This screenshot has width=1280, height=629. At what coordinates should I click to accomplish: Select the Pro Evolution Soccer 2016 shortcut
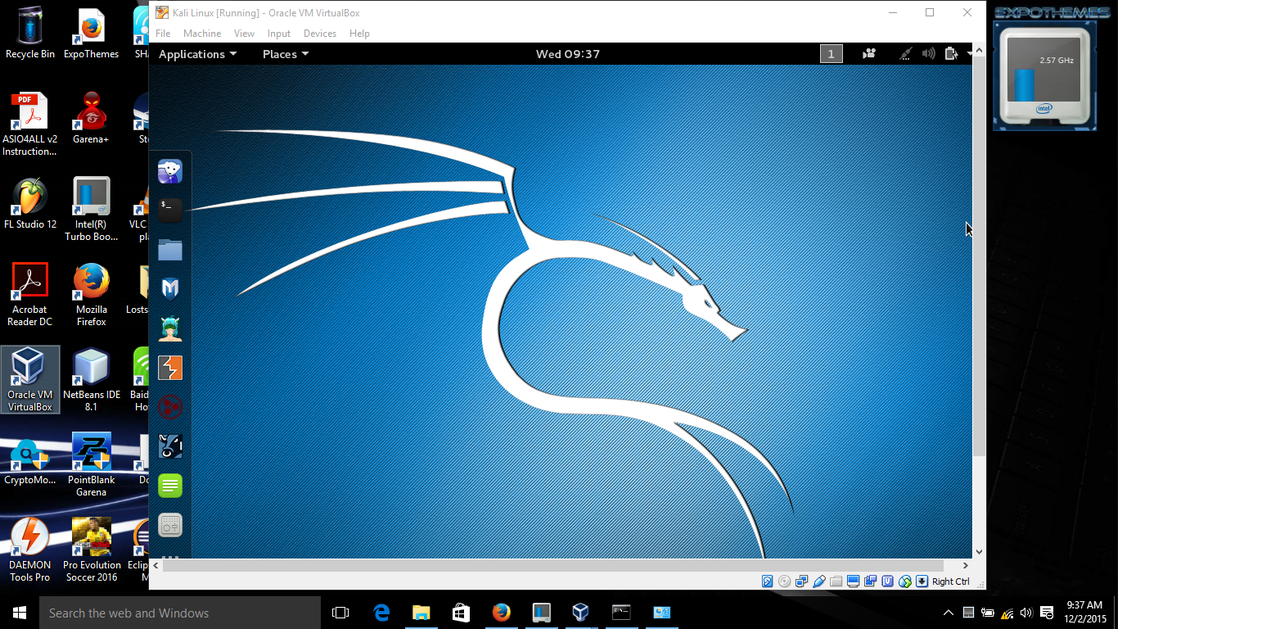tap(91, 550)
